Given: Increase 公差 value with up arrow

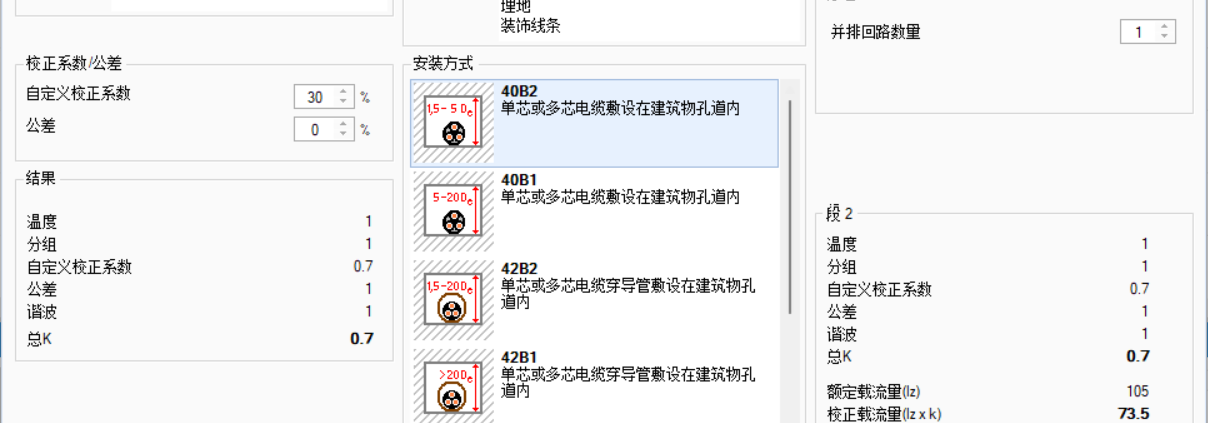Looking at the screenshot, I should pyautogui.click(x=343, y=124).
